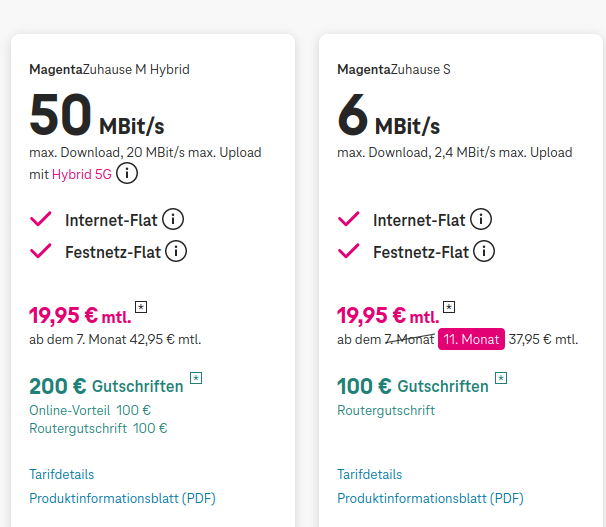
Task: Select the MagentaZuhause M Hybrid plan title
Action: (x=109, y=70)
